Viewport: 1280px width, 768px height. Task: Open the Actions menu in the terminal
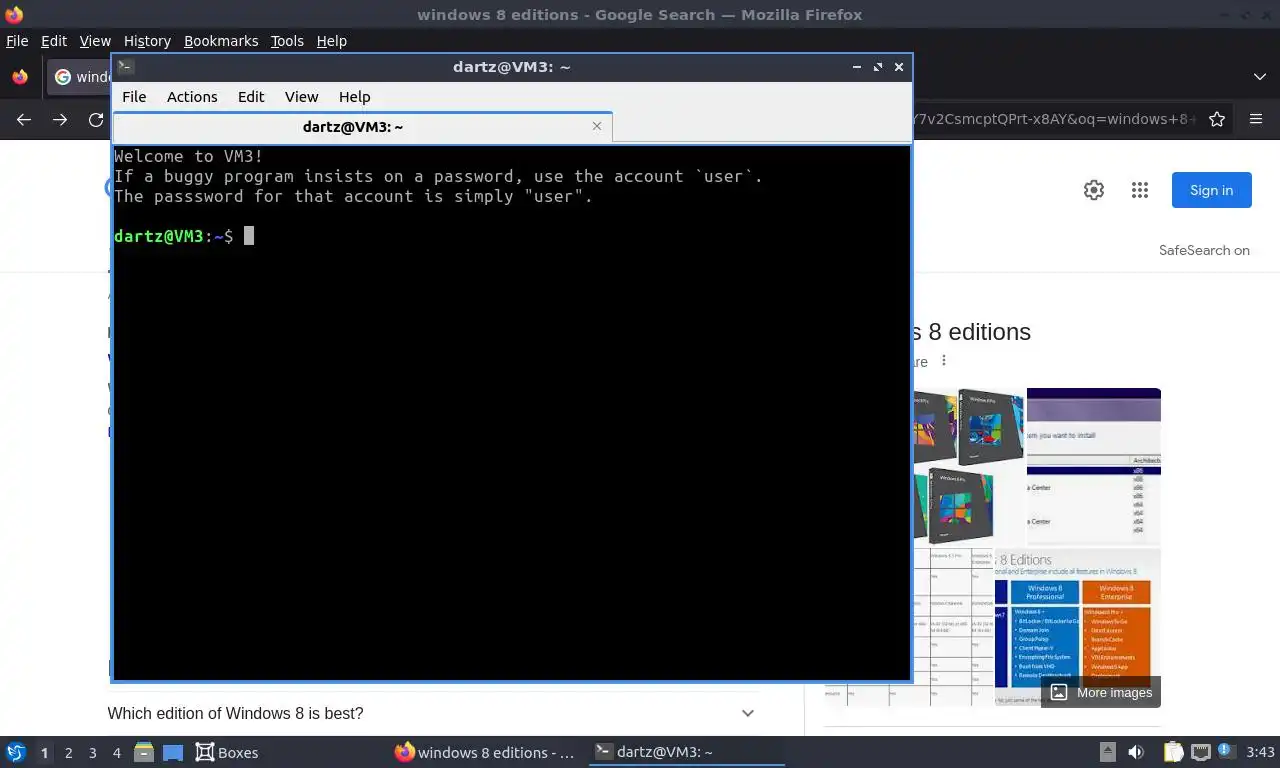coord(192,97)
